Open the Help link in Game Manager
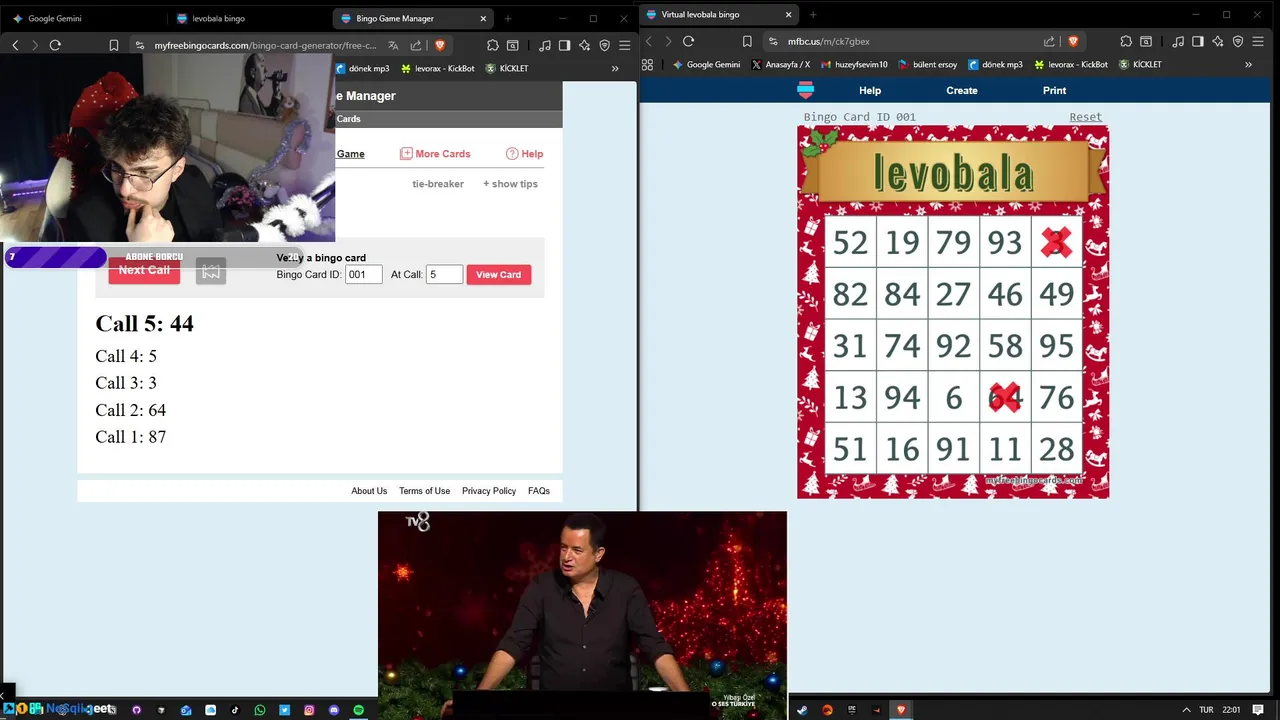The width and height of the screenshot is (1280, 720). (x=524, y=154)
